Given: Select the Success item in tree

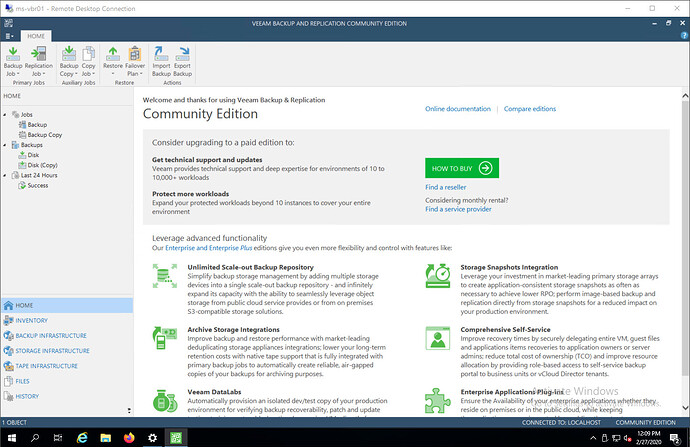Looking at the screenshot, I should click(x=37, y=185).
